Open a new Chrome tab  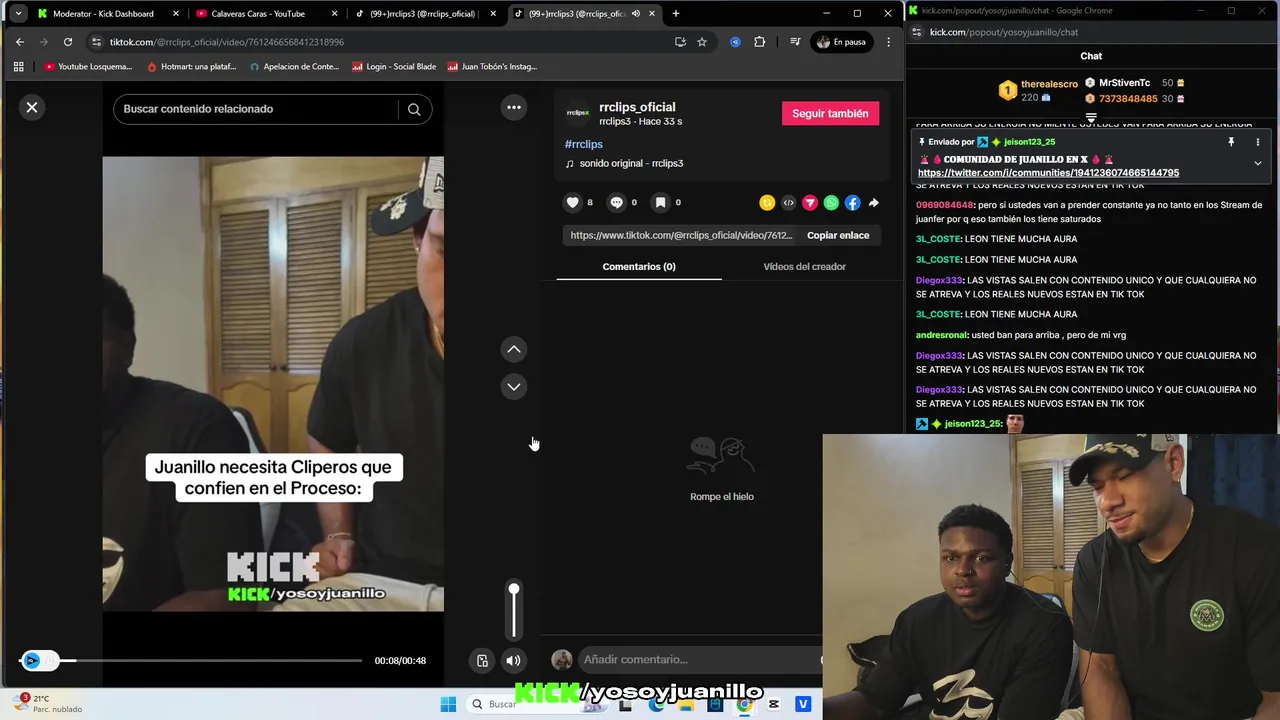(676, 14)
